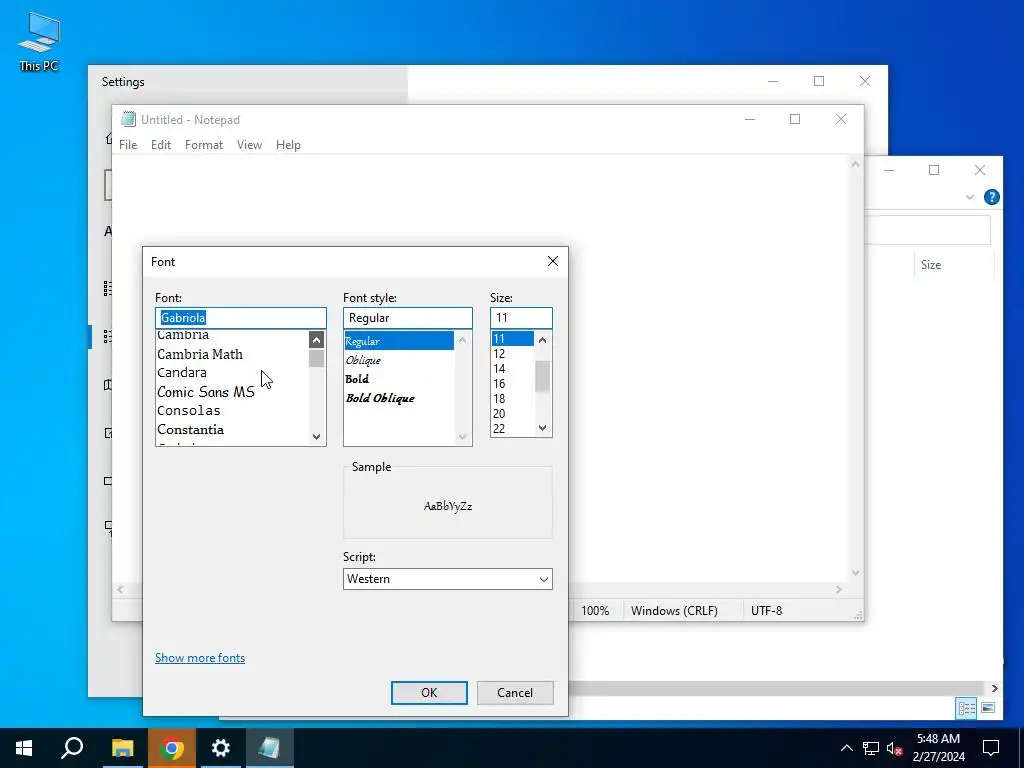The width and height of the screenshot is (1024, 768).
Task: Open This PC desktop icon
Action: (x=39, y=42)
